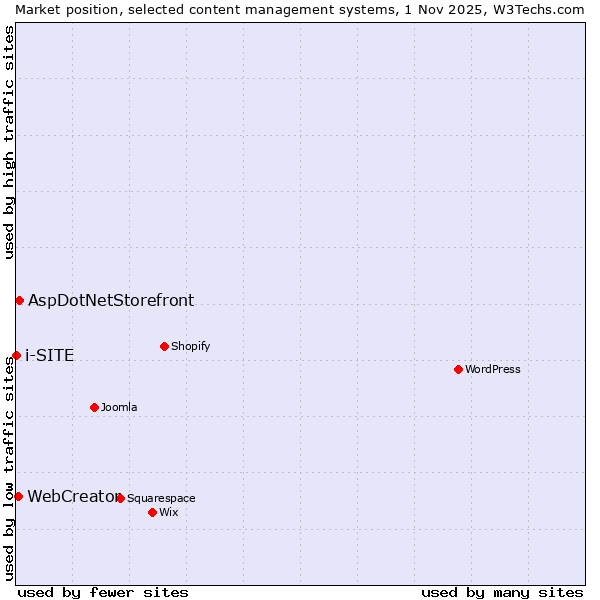Click the "used by fewer sites" axis label
600x600 pixels.
(x=103, y=592)
